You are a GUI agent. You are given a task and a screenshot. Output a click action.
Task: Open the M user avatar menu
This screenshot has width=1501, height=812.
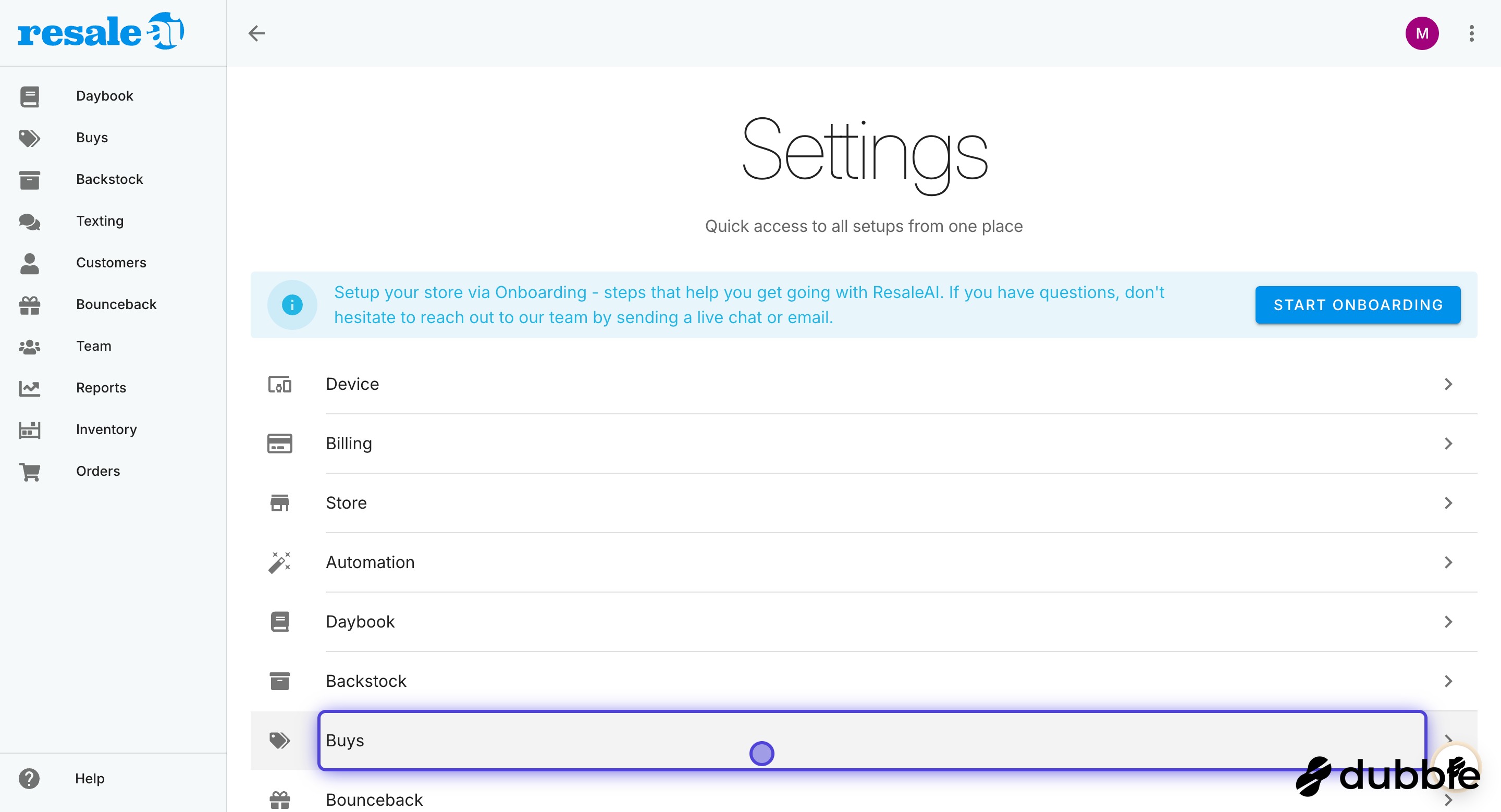(x=1422, y=33)
